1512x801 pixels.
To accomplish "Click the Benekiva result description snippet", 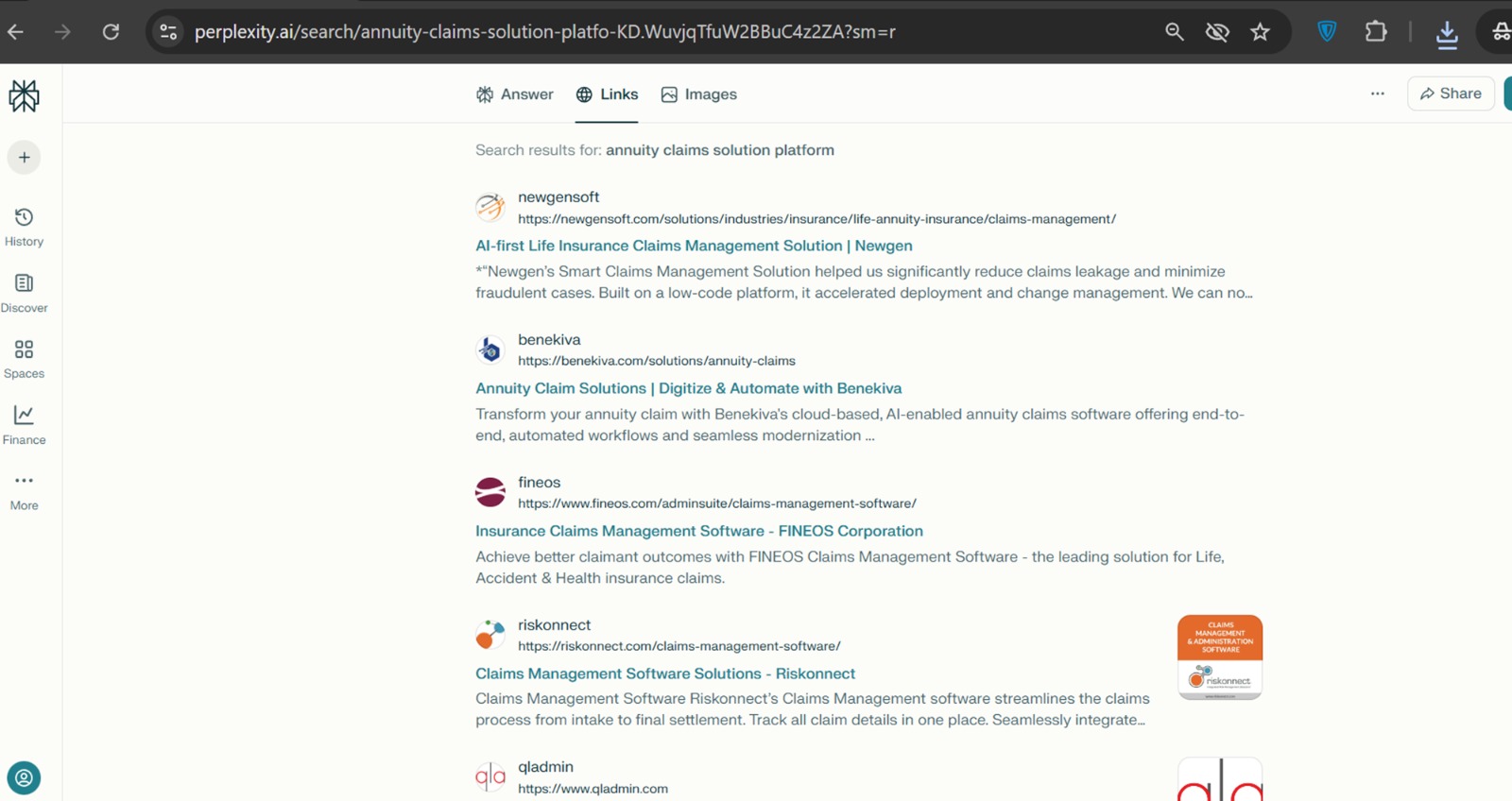I will (x=860, y=425).
